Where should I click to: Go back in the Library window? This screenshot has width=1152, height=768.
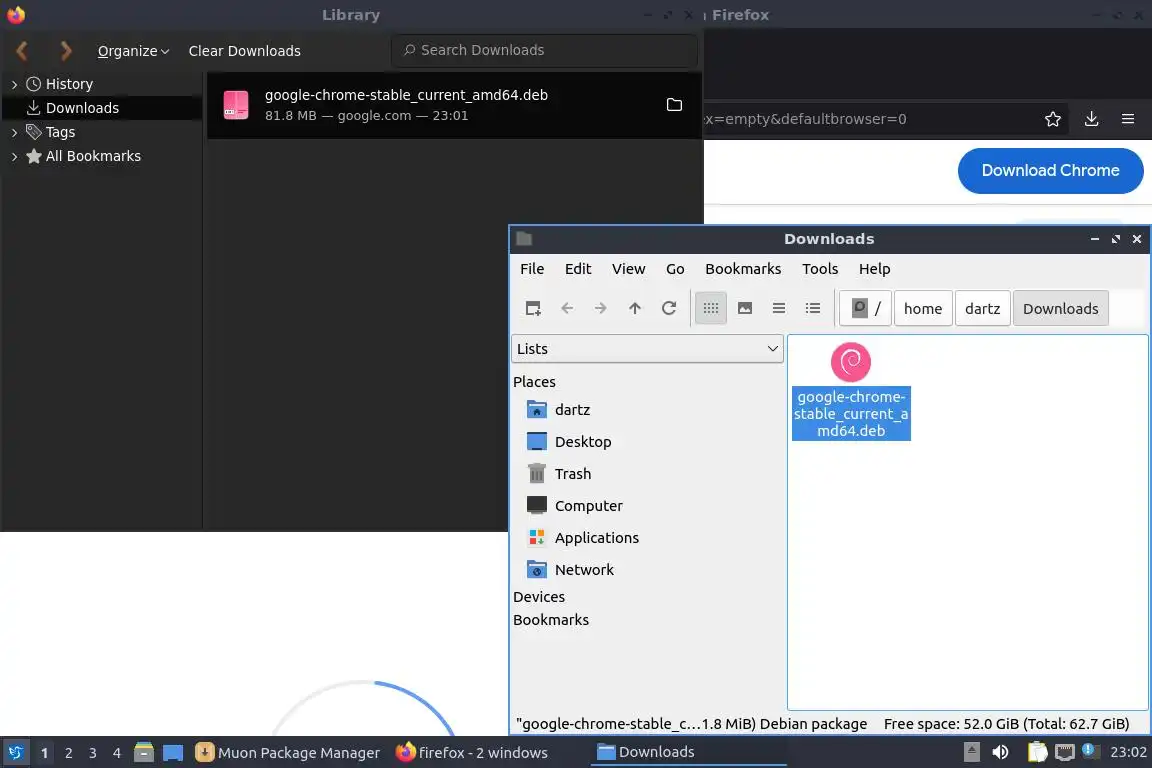click(22, 51)
